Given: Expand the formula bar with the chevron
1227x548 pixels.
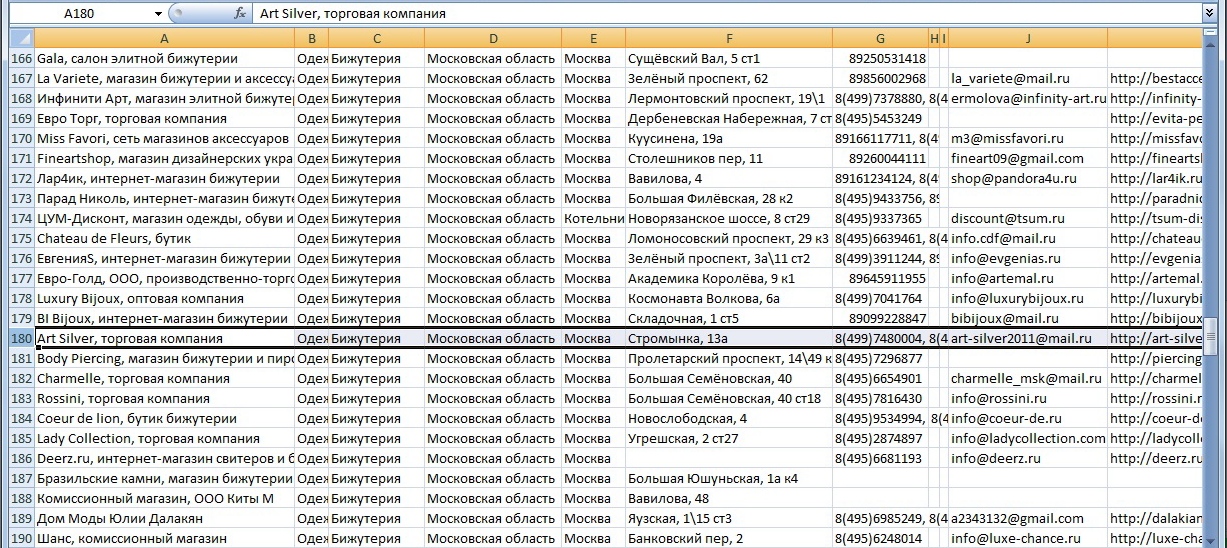Looking at the screenshot, I should (1209, 14).
